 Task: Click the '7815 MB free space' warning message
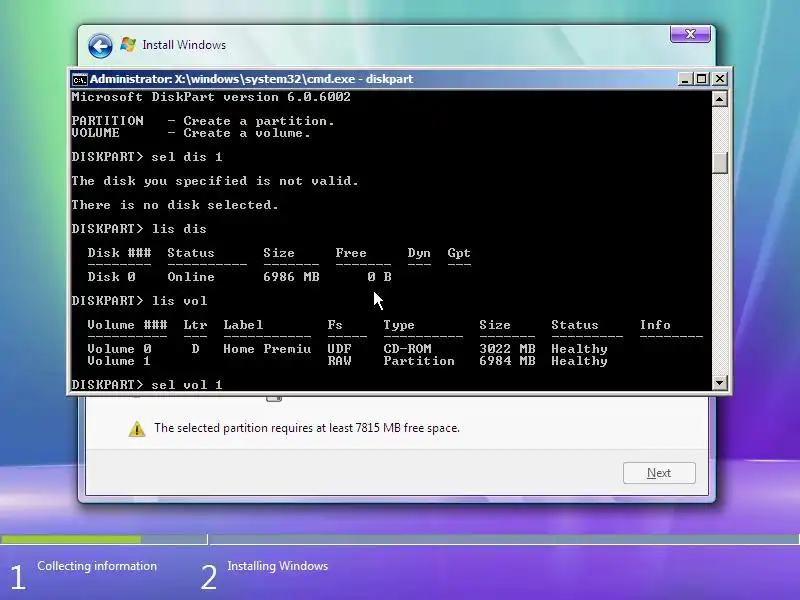pyautogui.click(x=307, y=428)
